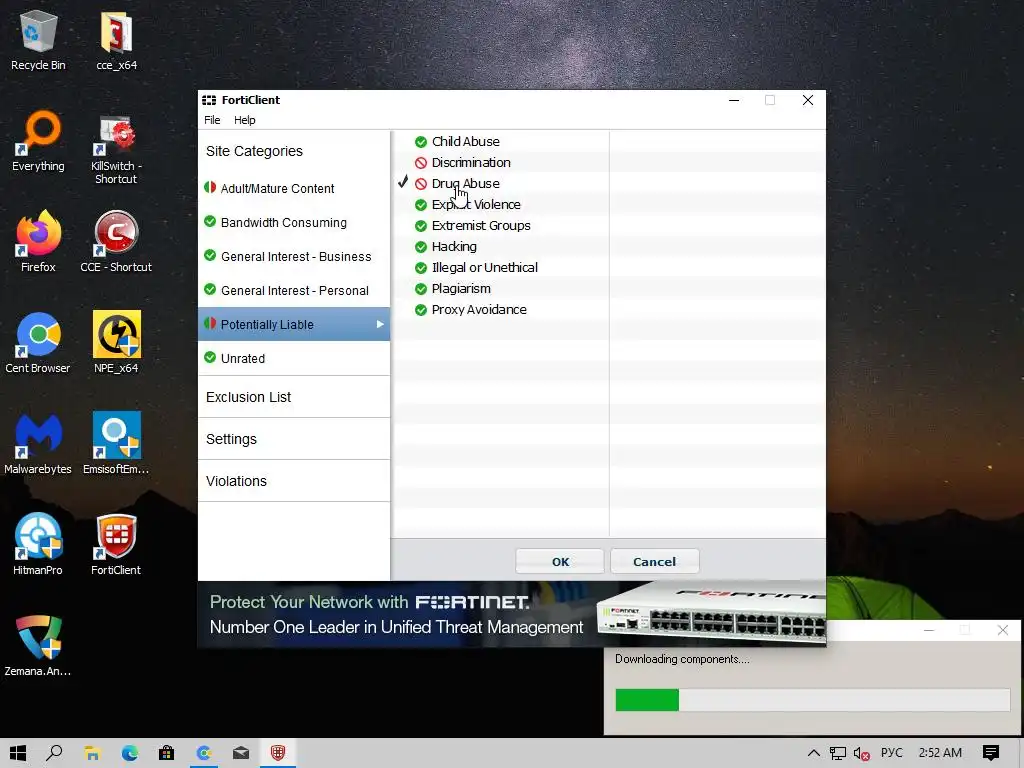The width and height of the screenshot is (1024, 768).
Task: Select the Cent Browser desktop icon
Action: point(38,343)
